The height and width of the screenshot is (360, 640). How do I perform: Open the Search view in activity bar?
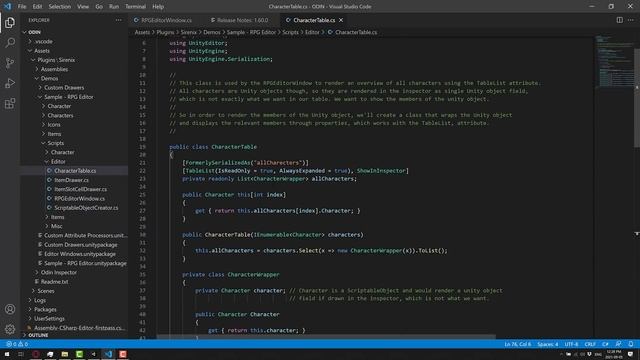[x=10, y=42]
